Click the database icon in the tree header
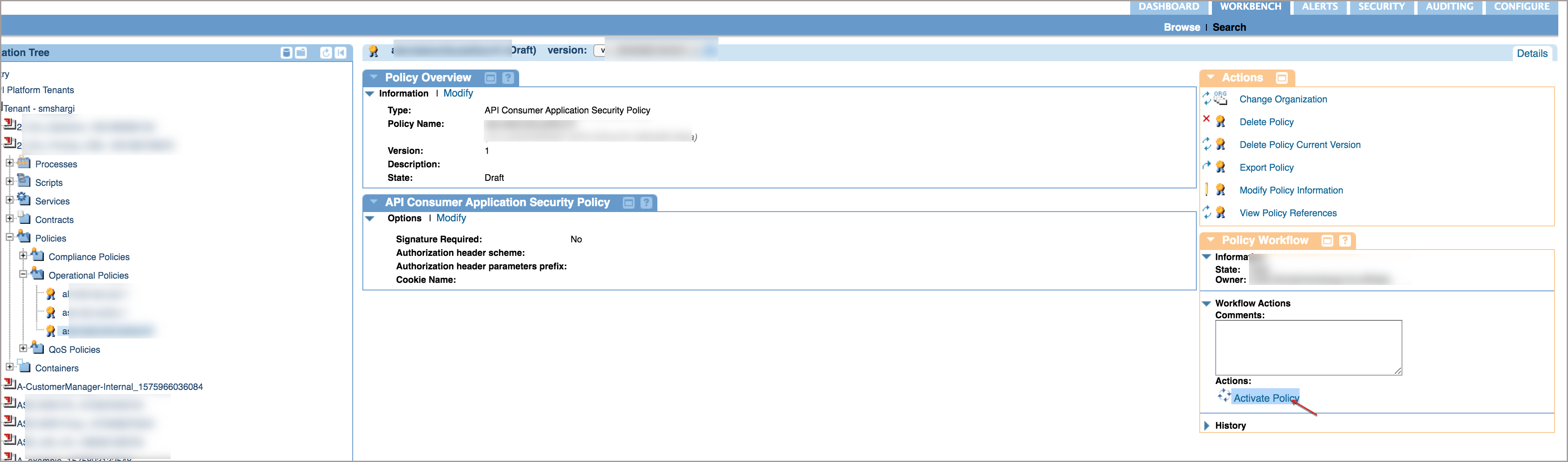 coord(286,53)
